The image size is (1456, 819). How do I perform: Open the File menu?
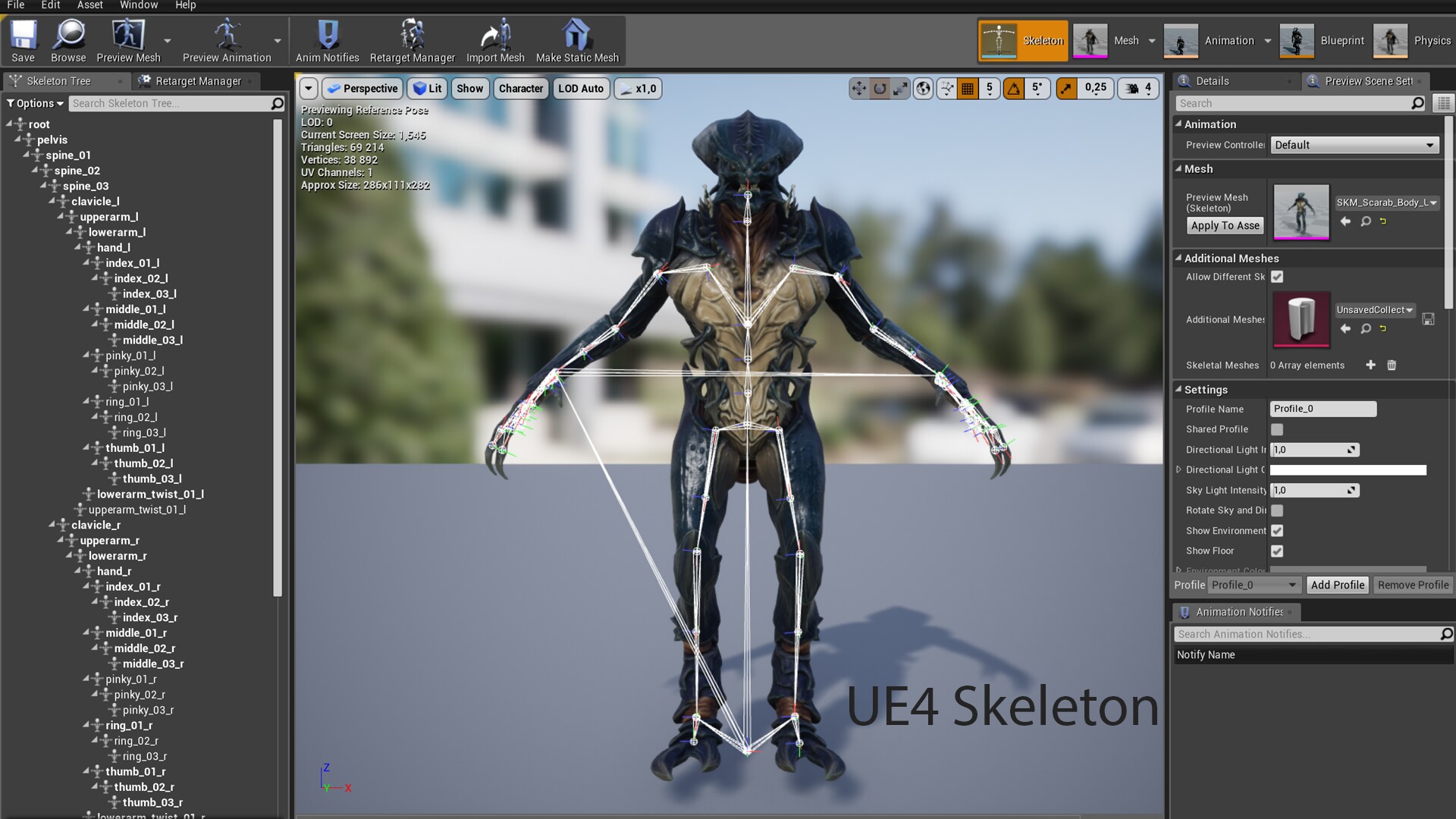(x=15, y=5)
